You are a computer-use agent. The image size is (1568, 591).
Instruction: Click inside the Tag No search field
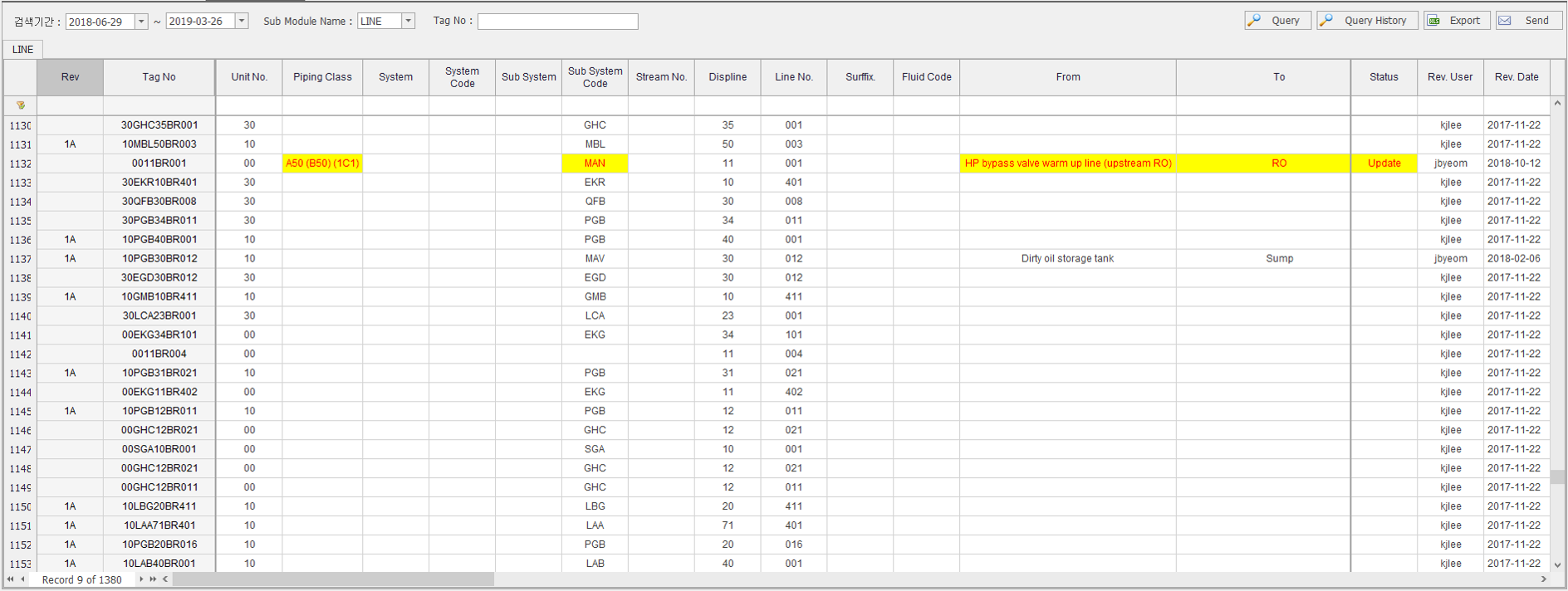pos(557,22)
